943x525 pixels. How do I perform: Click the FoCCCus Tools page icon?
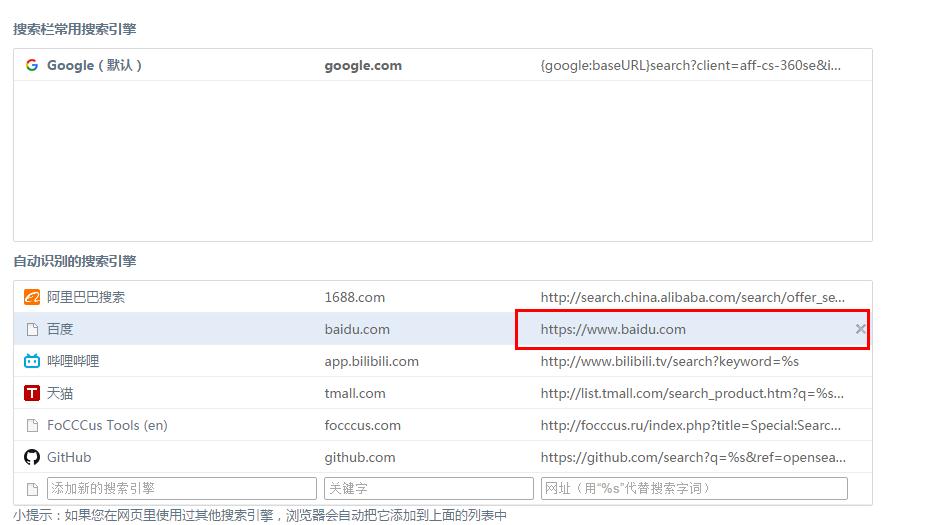click(32, 426)
